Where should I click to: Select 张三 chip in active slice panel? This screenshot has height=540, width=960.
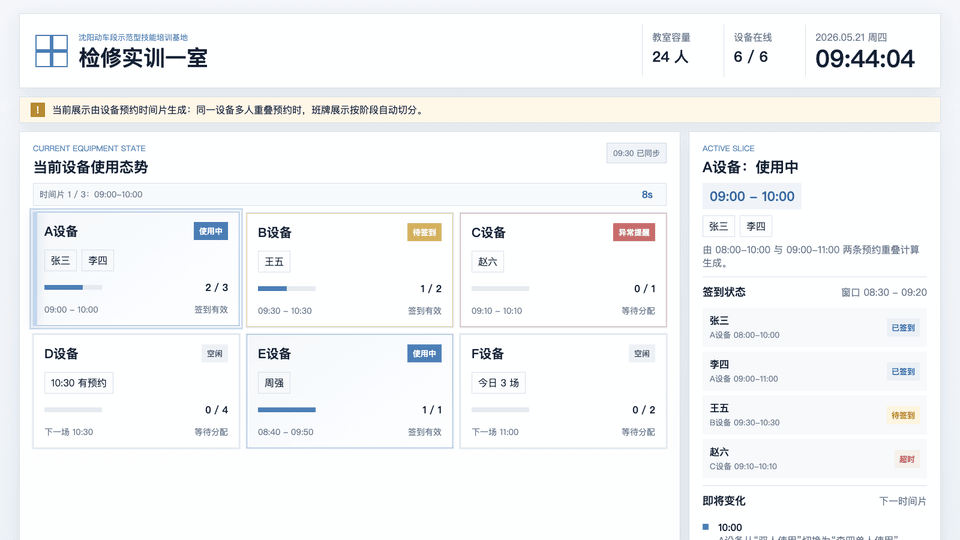pyautogui.click(x=718, y=227)
